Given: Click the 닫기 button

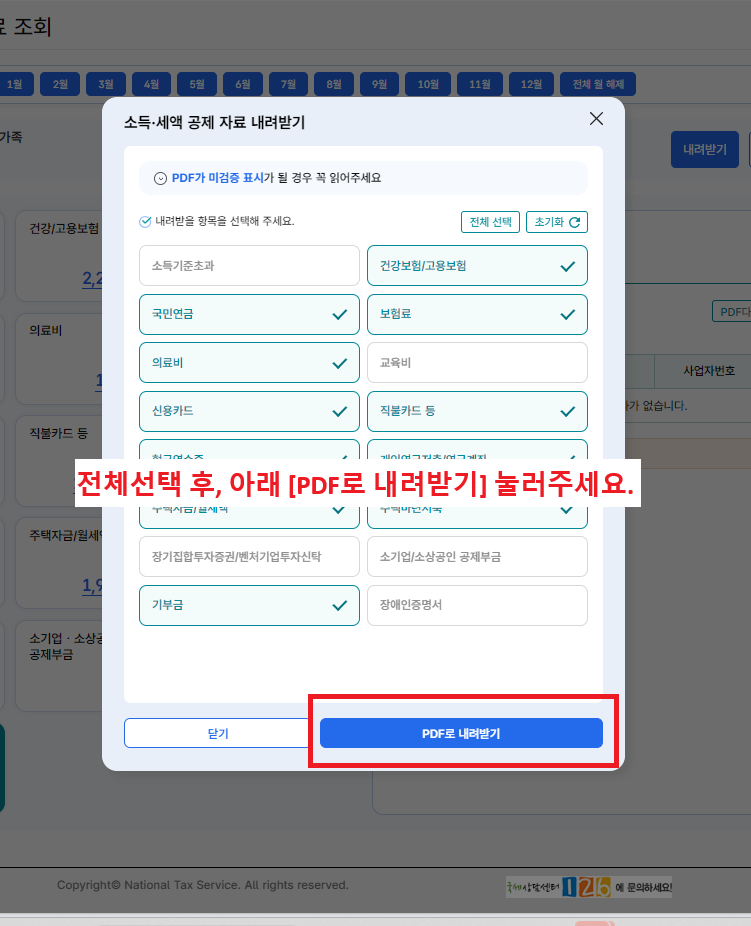Looking at the screenshot, I should [x=218, y=733].
